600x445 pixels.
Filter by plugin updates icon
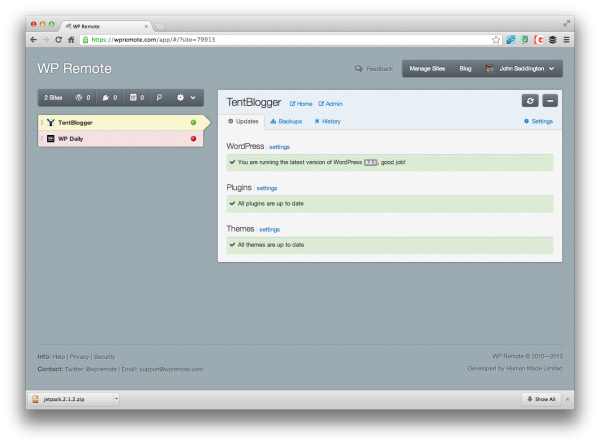pyautogui.click(x=110, y=98)
